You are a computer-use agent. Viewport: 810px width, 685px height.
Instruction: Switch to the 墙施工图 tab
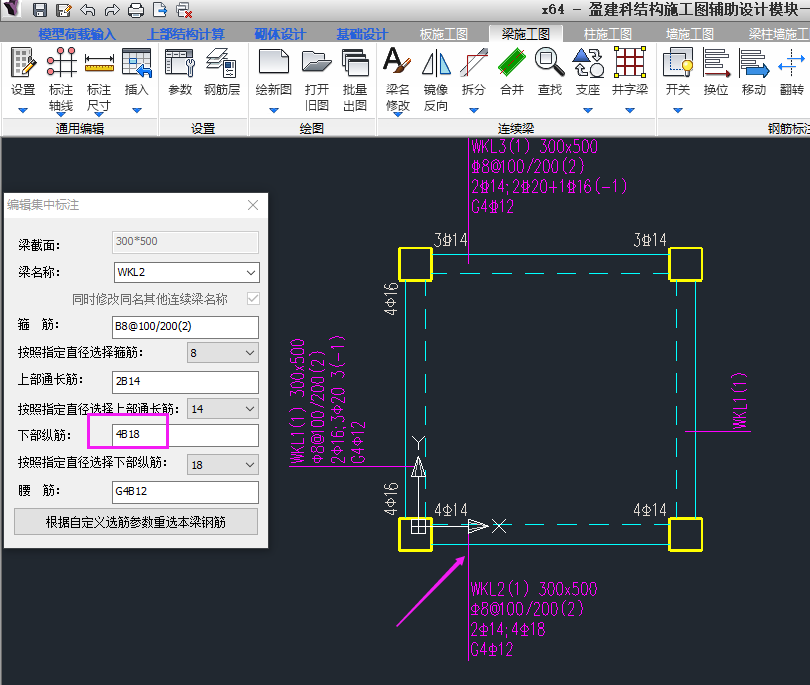pyautogui.click(x=690, y=34)
